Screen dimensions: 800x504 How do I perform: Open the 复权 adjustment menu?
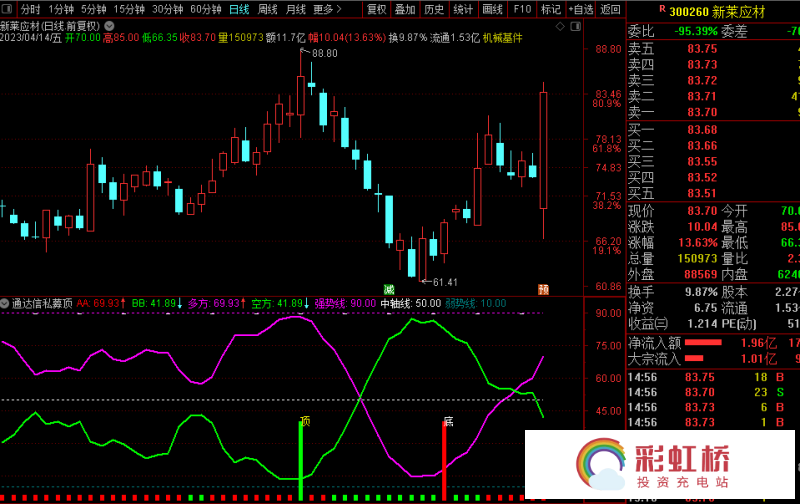point(376,9)
